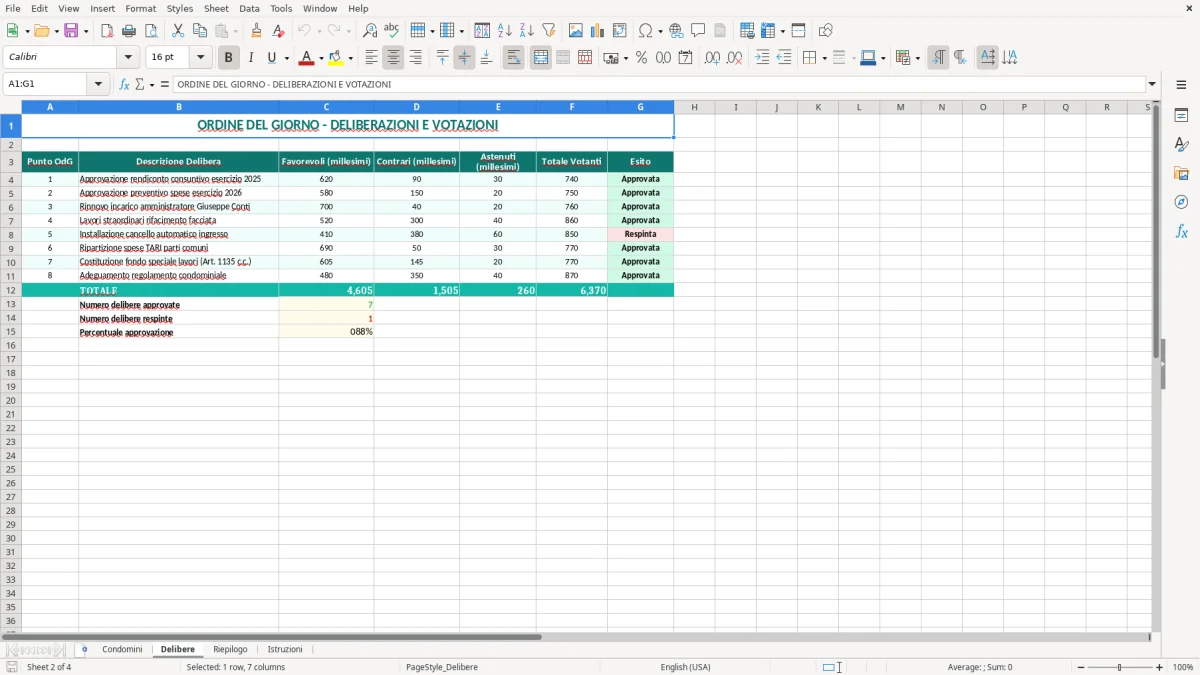Click the Copy icon
The height and width of the screenshot is (675, 1200).
[x=200, y=31]
